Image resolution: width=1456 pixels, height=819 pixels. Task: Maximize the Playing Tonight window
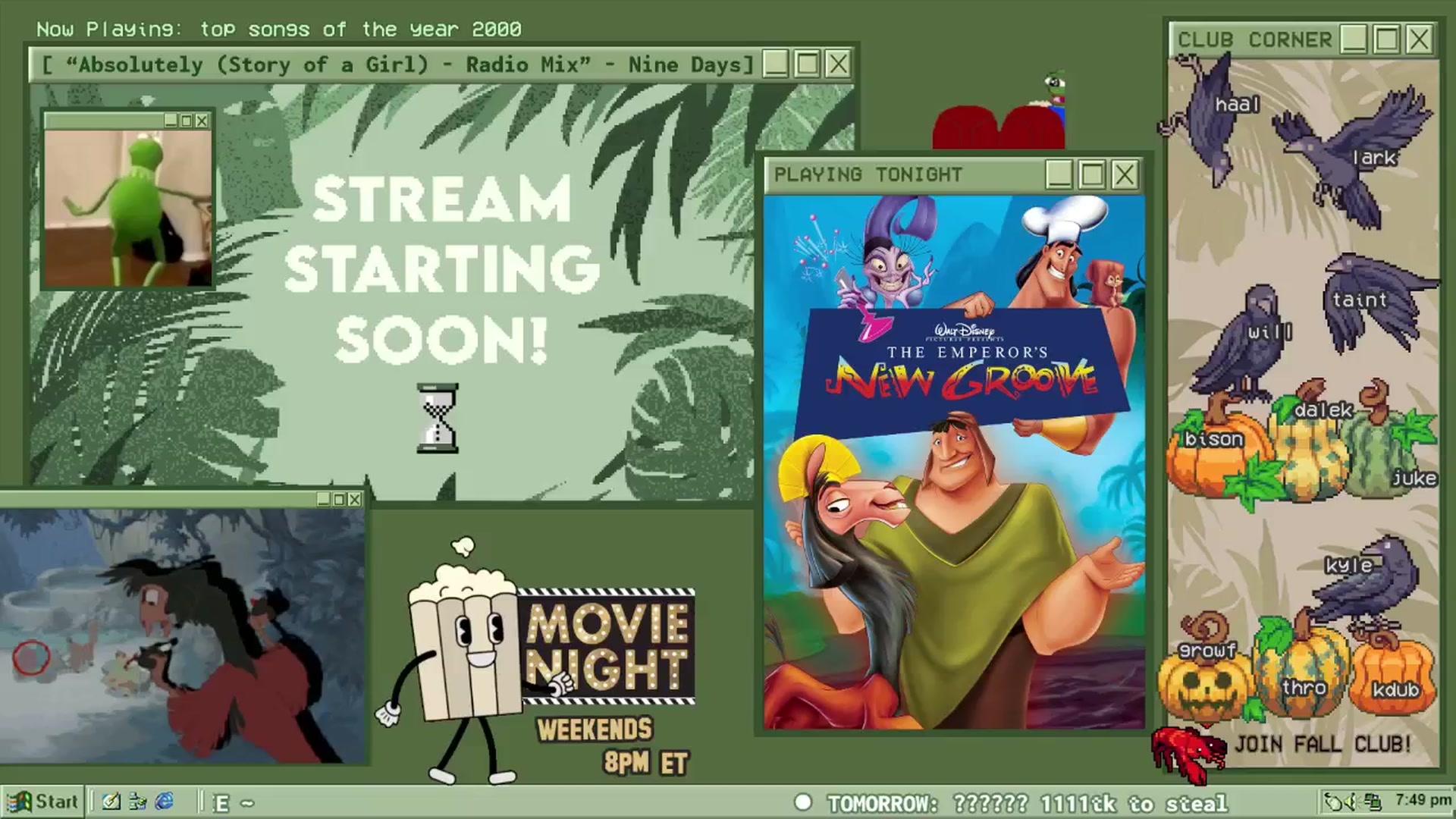pos(1092,175)
